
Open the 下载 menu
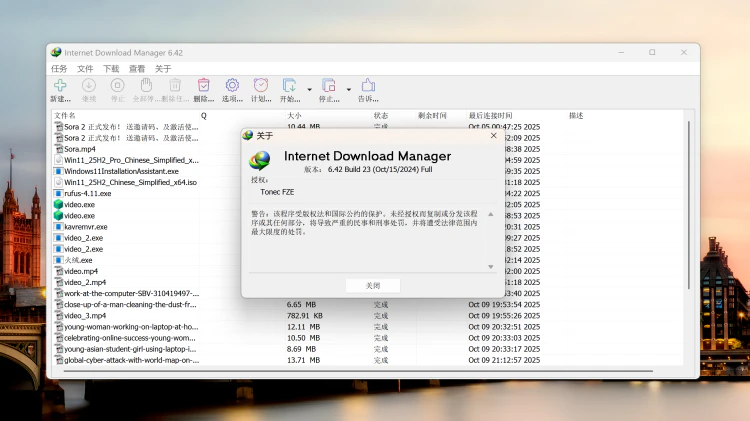[x=111, y=69]
